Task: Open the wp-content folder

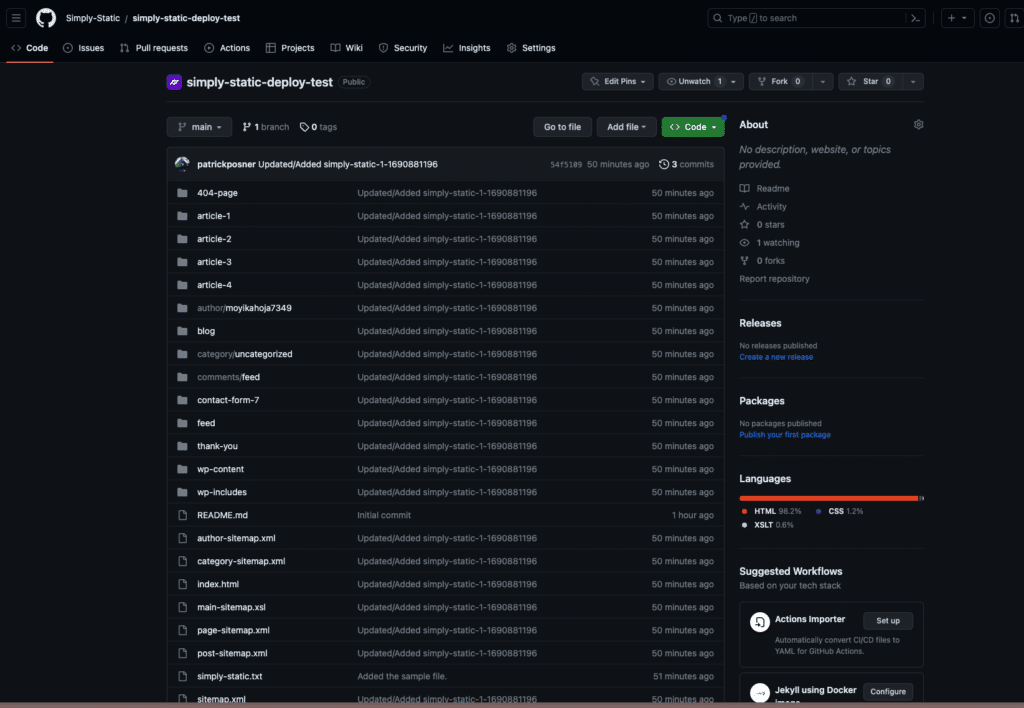Action: coord(220,469)
